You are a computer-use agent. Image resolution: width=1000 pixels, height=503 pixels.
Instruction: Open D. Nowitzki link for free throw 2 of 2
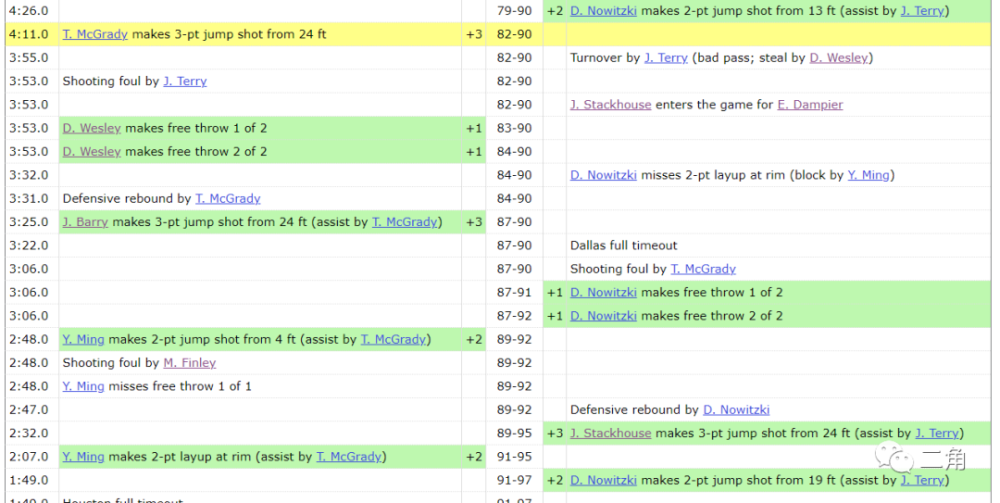click(x=603, y=316)
